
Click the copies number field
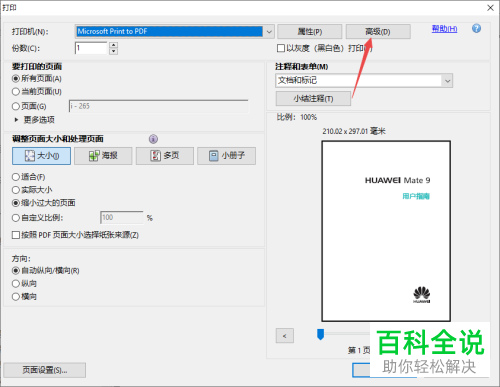tap(91, 48)
